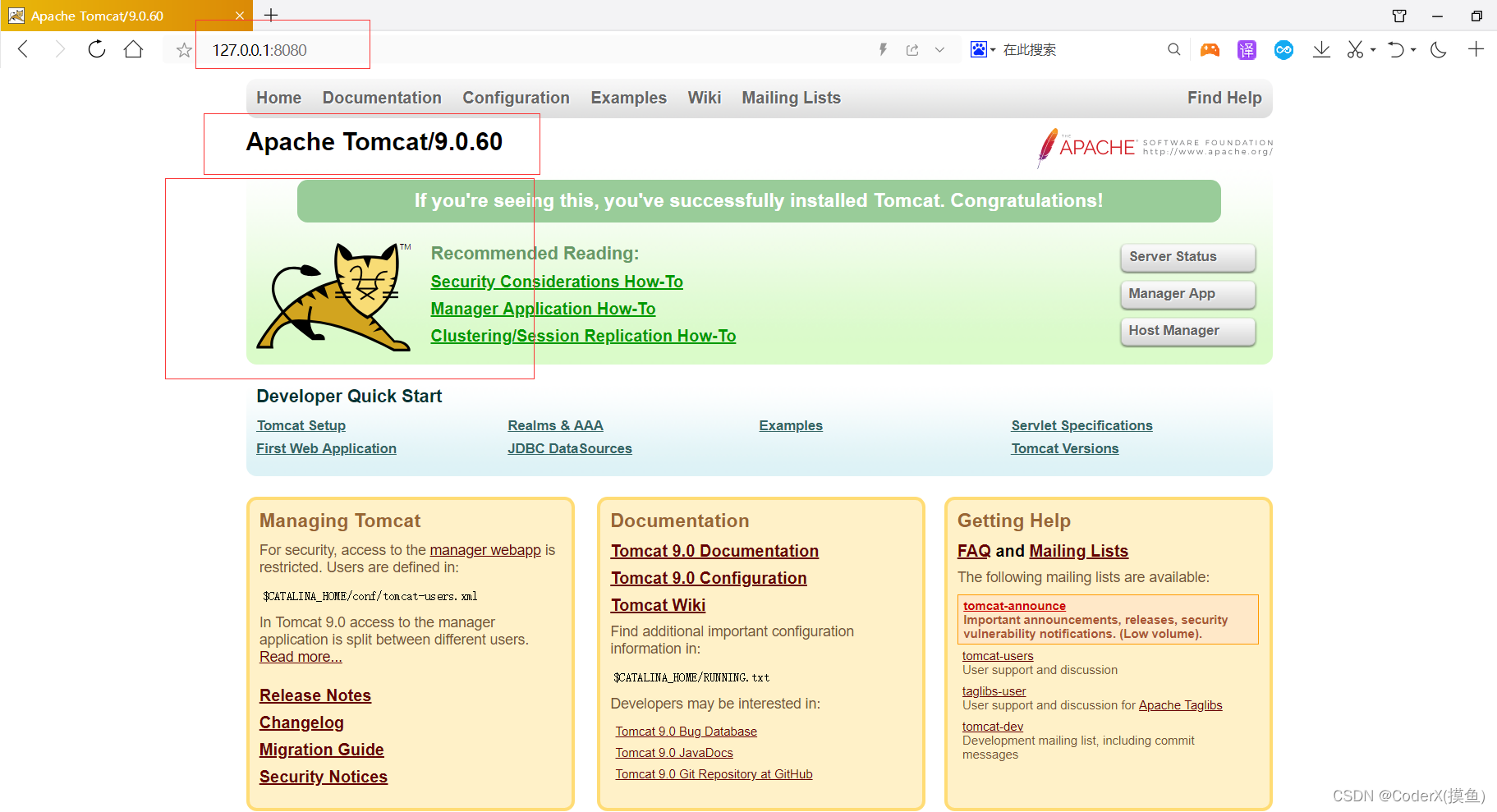Click the Server Status button

point(1187,257)
